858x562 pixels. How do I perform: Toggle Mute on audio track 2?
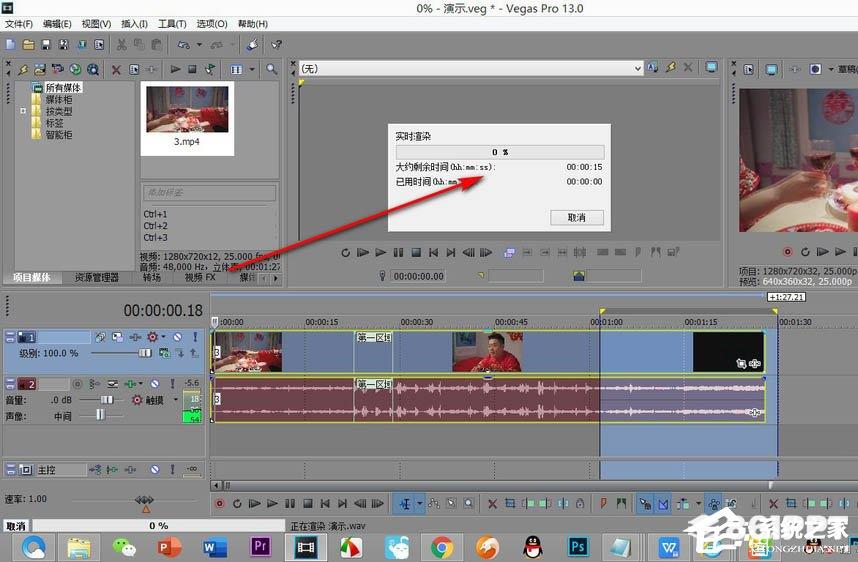point(155,384)
